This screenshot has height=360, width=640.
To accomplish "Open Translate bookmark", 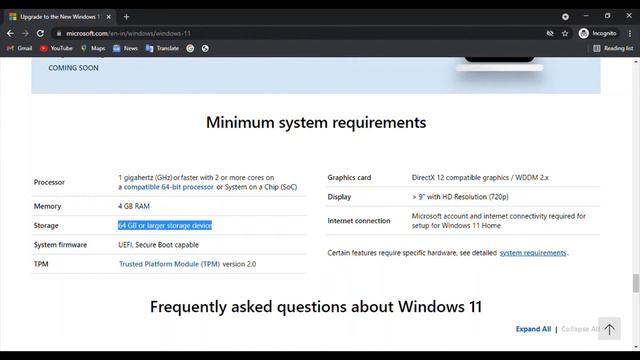I will click(162, 48).
